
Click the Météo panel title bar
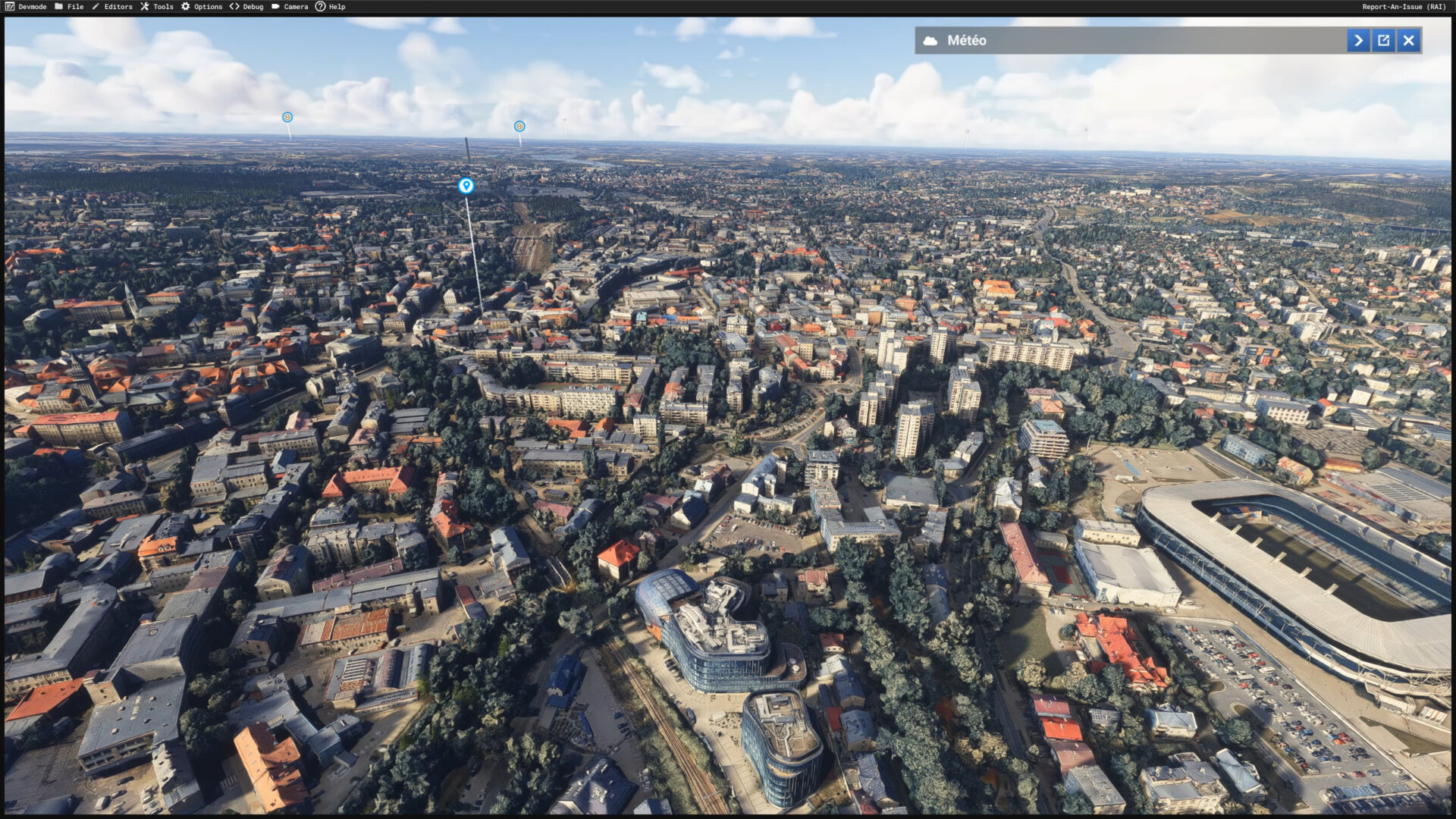point(1137,40)
